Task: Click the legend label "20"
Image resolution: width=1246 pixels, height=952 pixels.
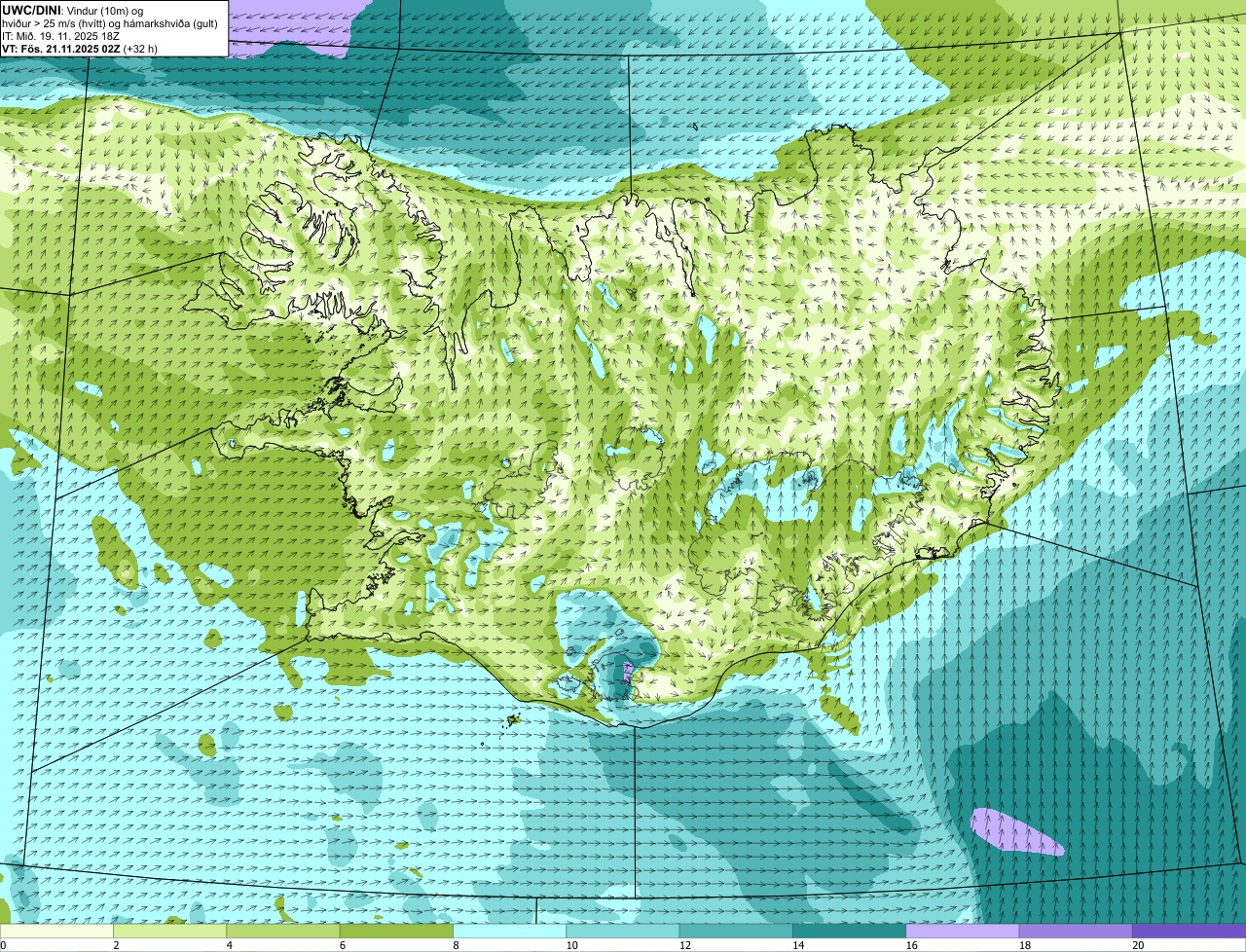Action: (x=1138, y=945)
